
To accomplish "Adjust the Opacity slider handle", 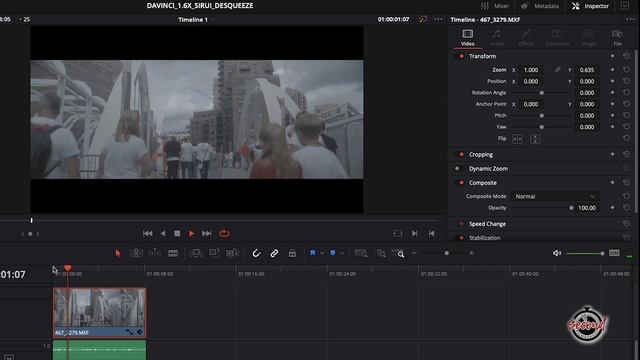I will (571, 208).
